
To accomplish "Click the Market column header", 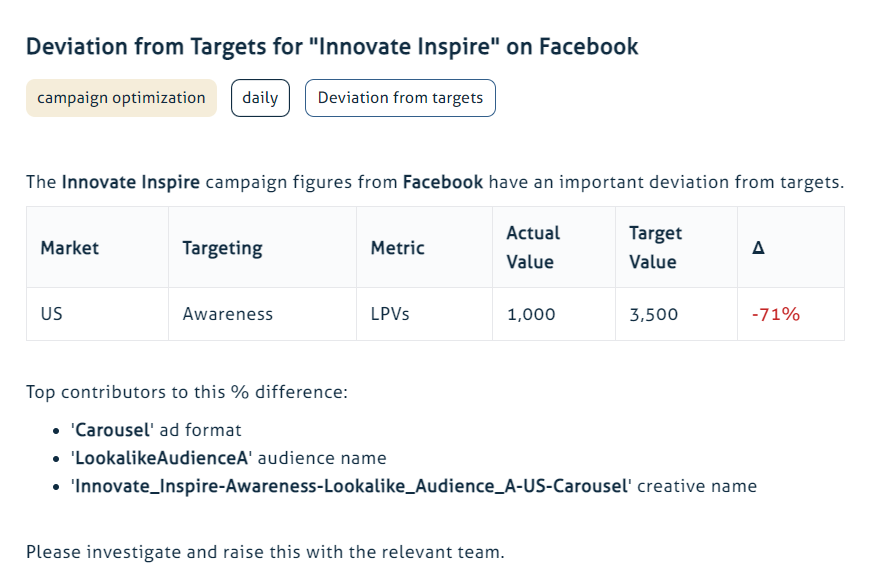I will pyautogui.click(x=70, y=248).
